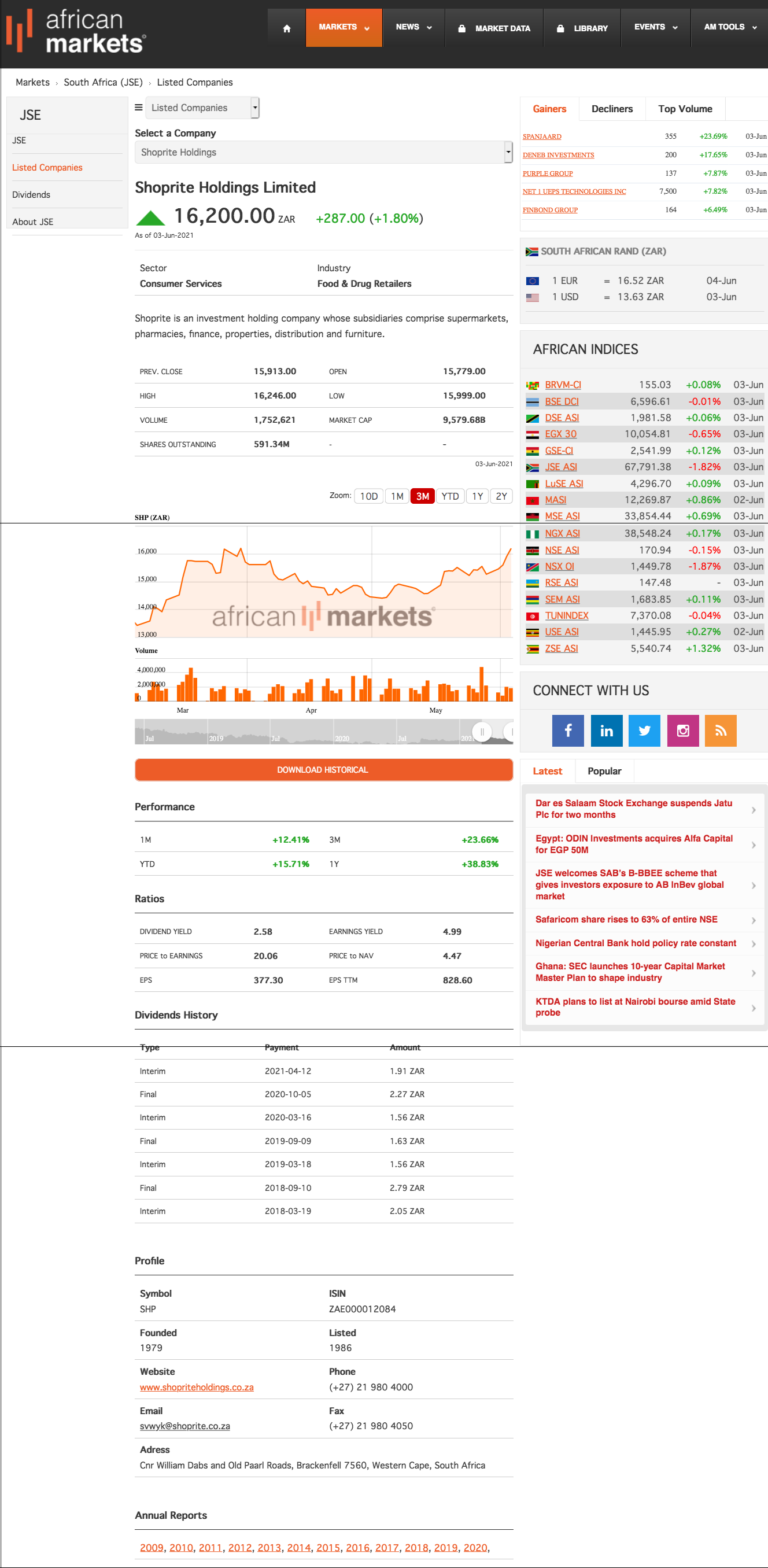Open Dividends in the JSE sidebar

click(x=31, y=195)
